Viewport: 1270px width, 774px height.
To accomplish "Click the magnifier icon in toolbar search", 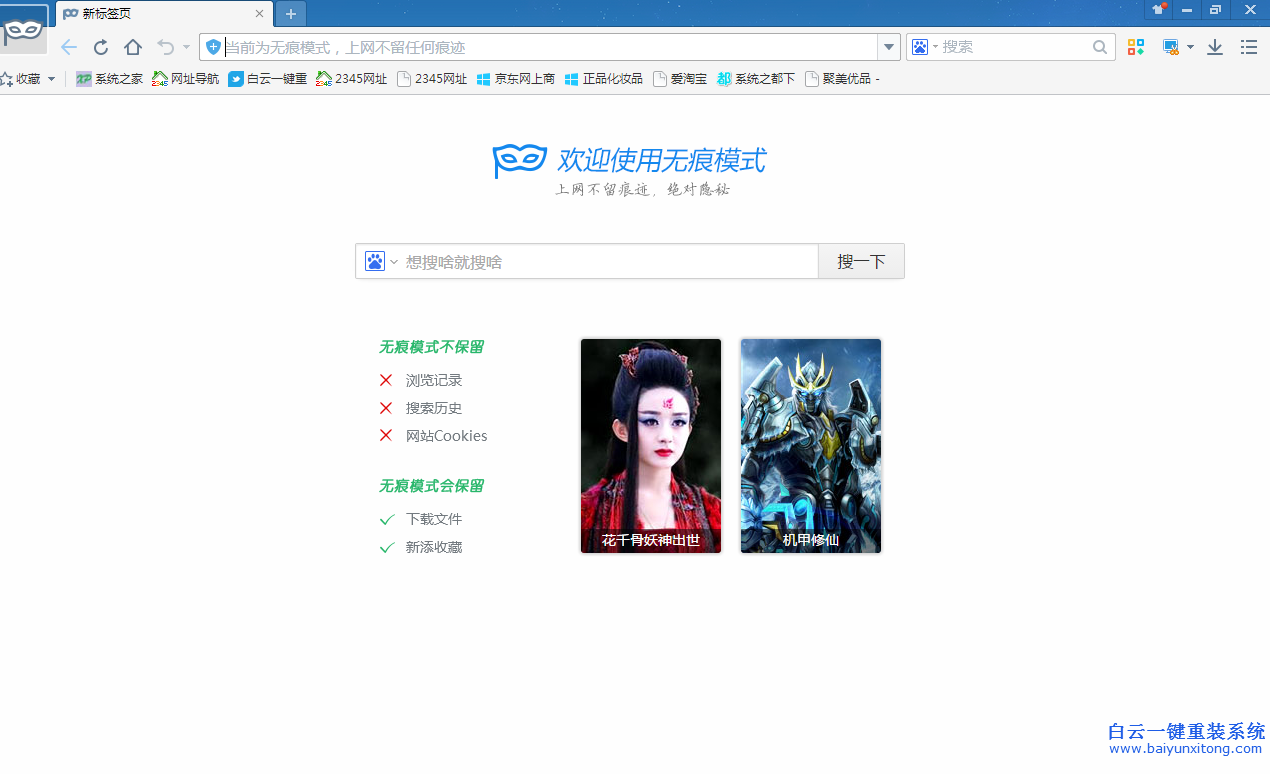I will (1100, 47).
